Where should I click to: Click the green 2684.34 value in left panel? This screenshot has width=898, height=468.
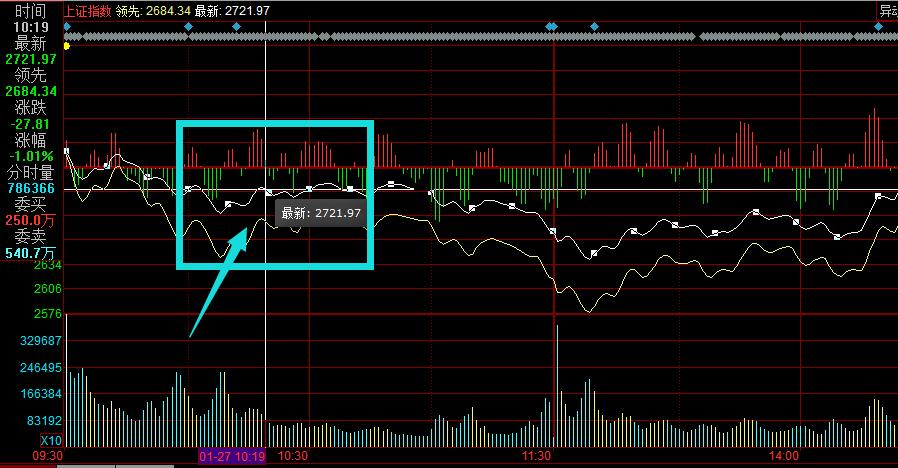click(x=31, y=92)
